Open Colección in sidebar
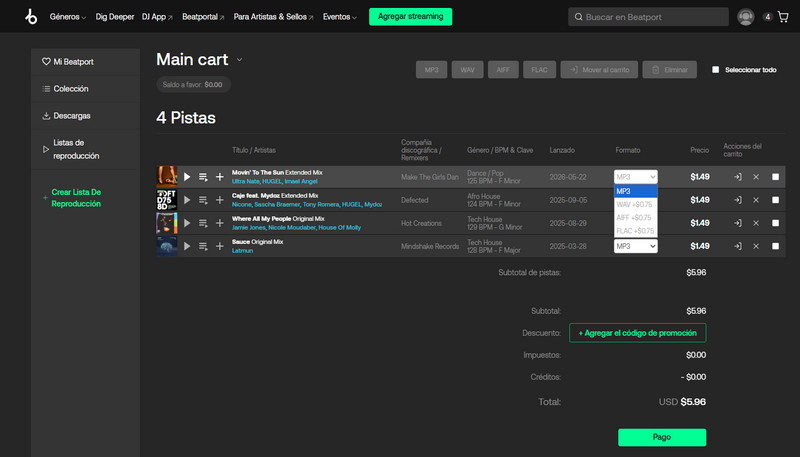Screen dimensions: 800x457 pyautogui.click(x=85, y=89)
